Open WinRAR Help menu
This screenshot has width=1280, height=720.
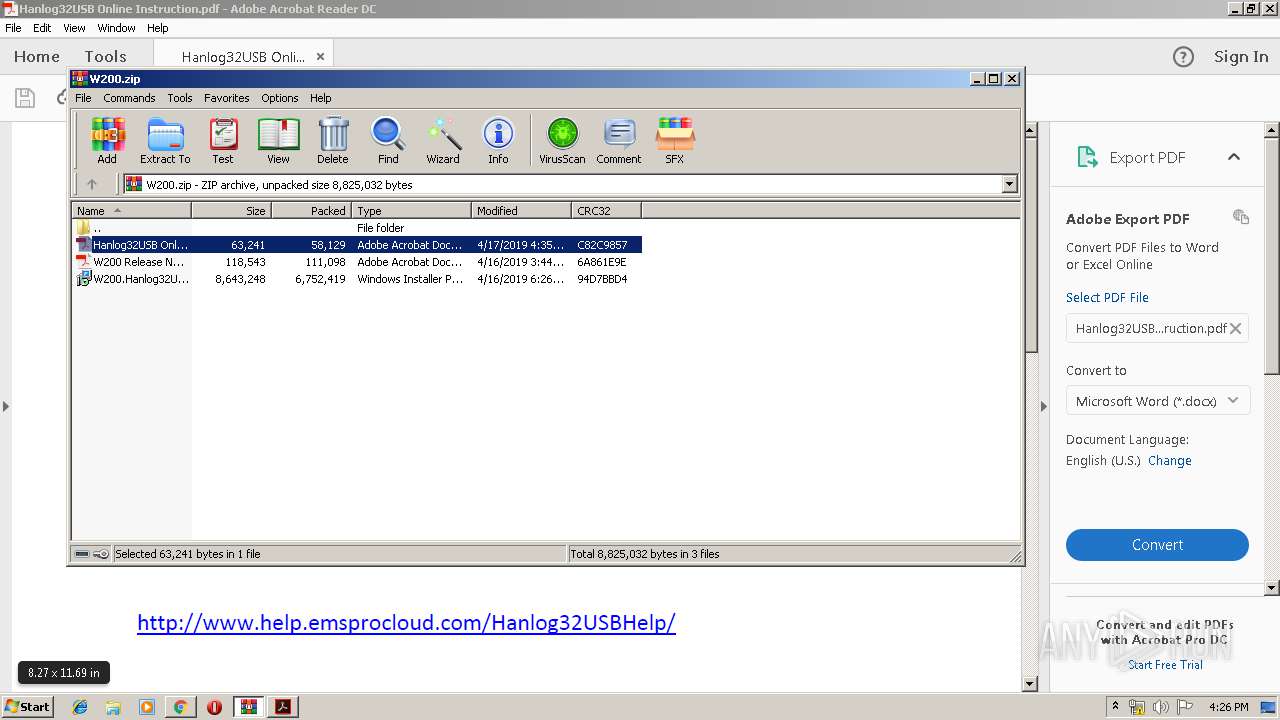pyautogui.click(x=320, y=98)
